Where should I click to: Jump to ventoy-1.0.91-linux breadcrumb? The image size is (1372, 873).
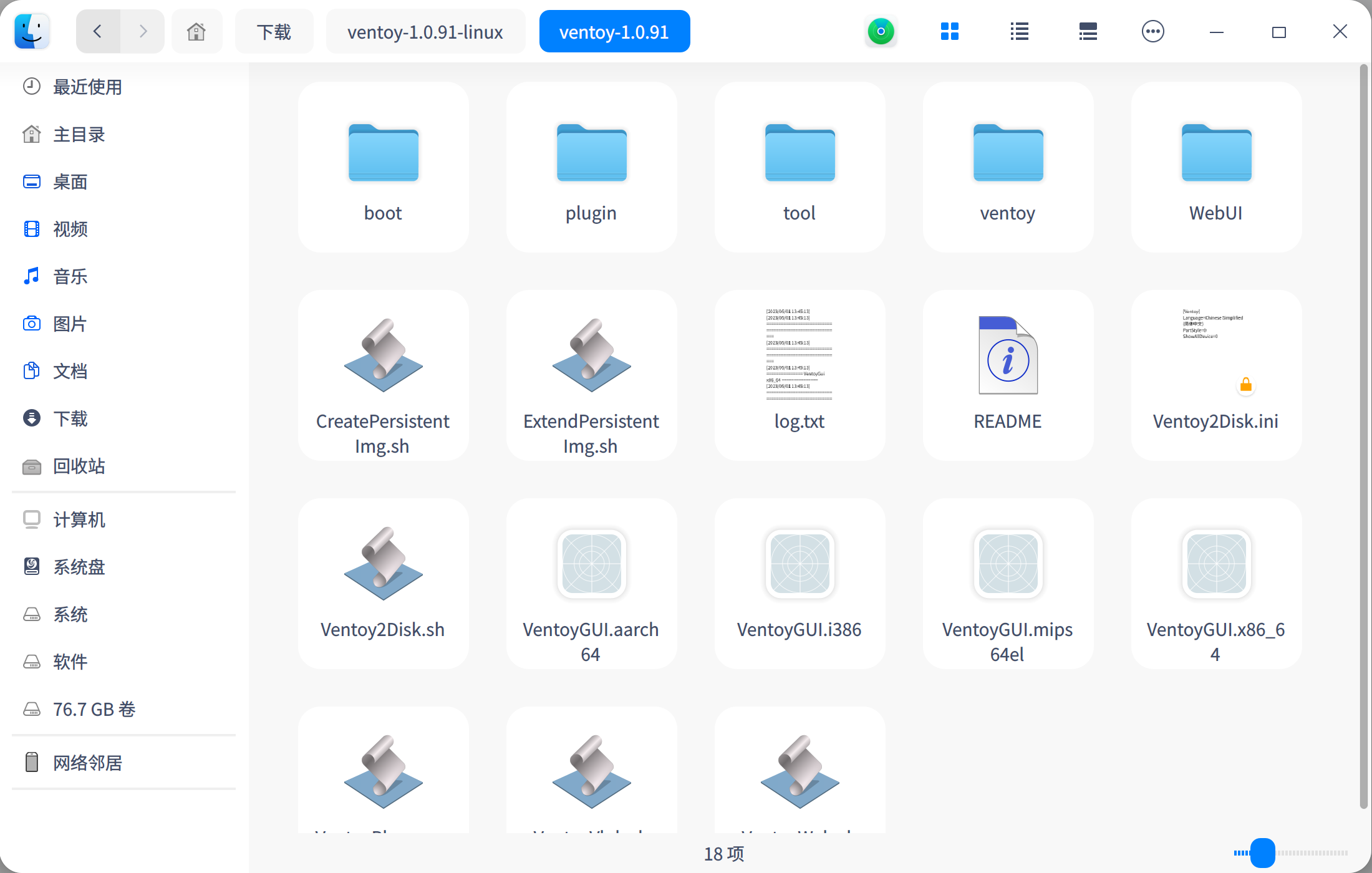click(425, 32)
